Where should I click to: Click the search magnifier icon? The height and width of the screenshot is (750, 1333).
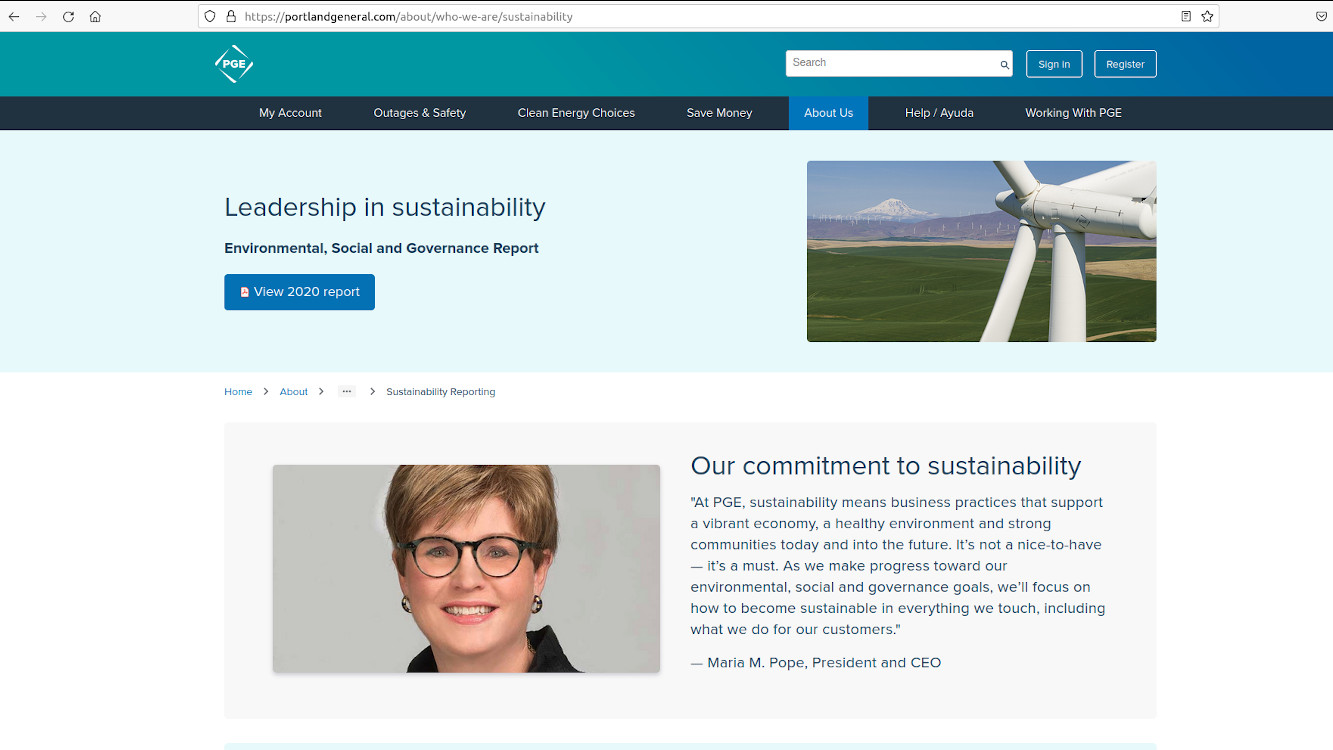1004,65
